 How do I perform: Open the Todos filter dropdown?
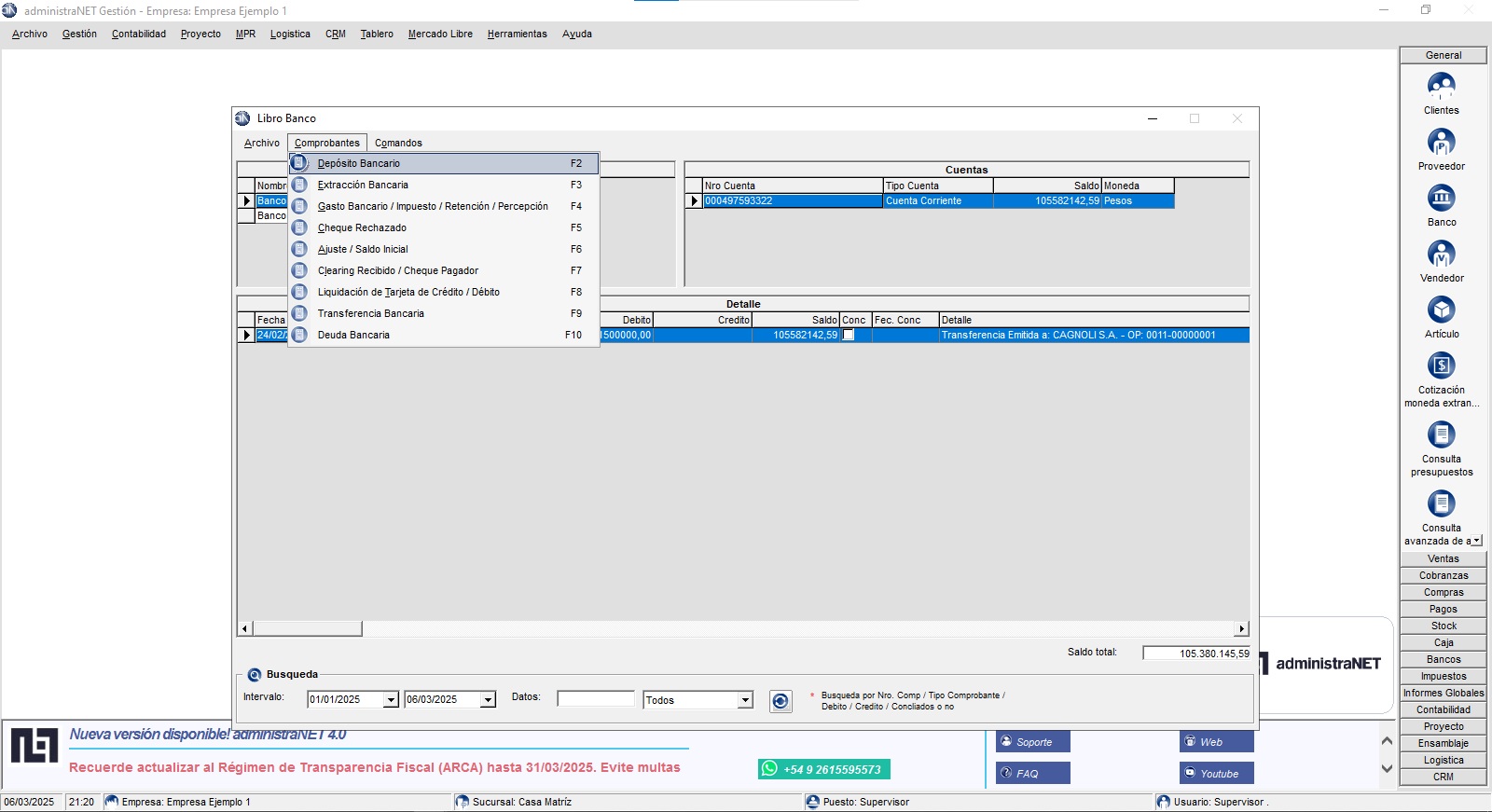pyautogui.click(x=745, y=700)
